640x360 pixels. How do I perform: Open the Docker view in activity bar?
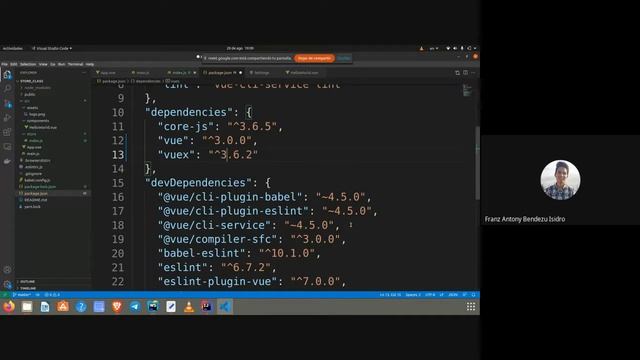click(x=7, y=161)
